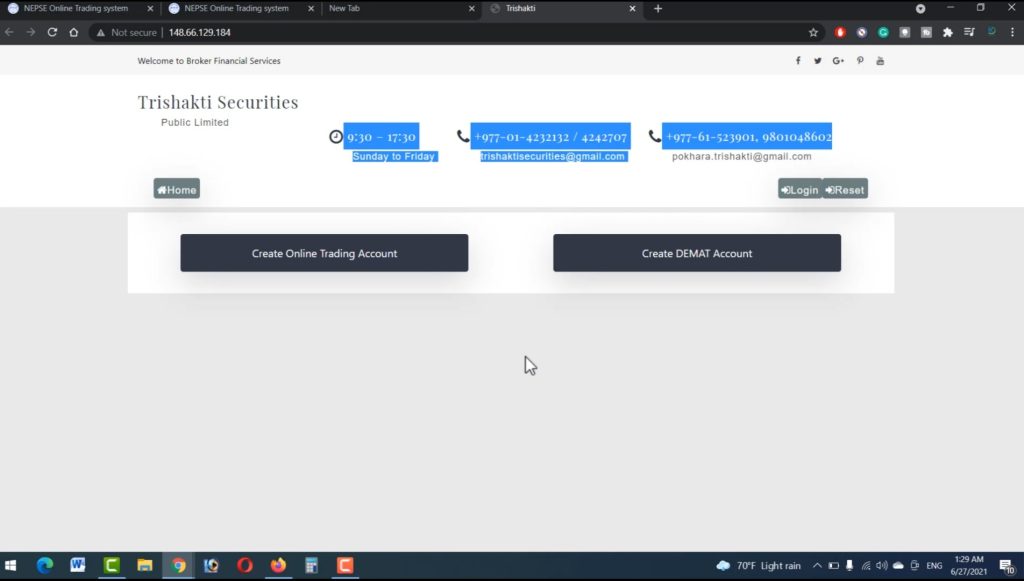Select the Sunday to Friday text

coord(394,157)
